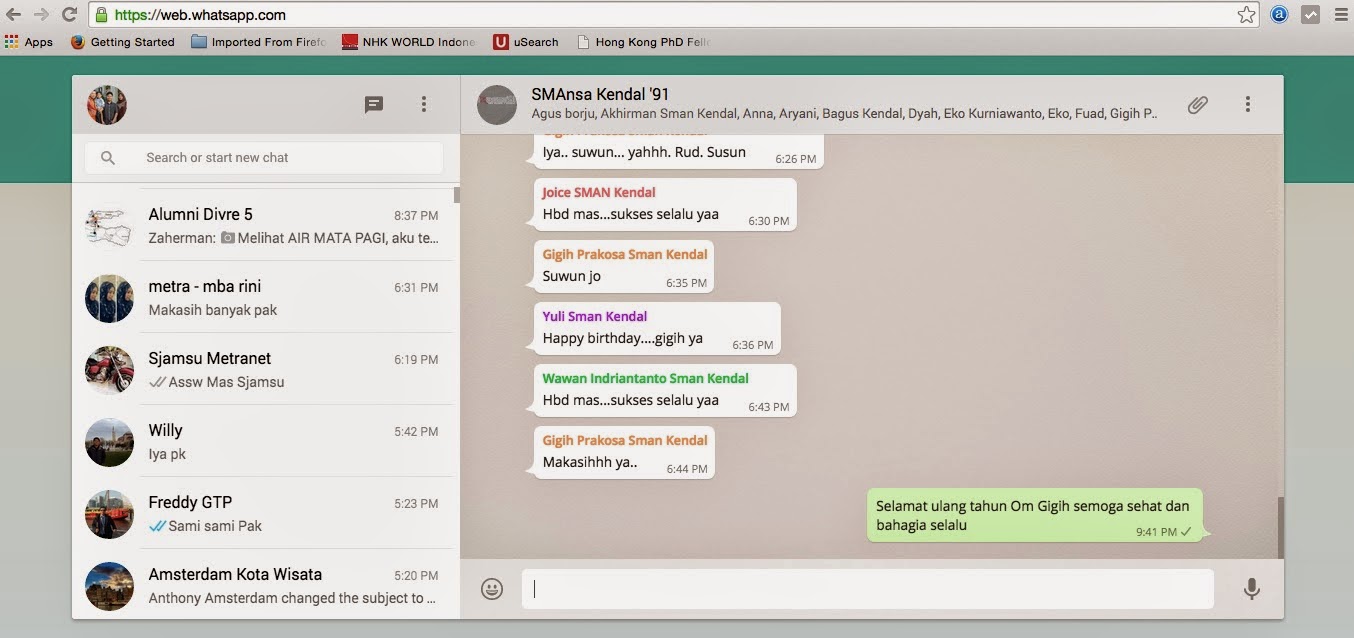Open the sidebar three-dot menu
1354x638 pixels.
point(424,104)
